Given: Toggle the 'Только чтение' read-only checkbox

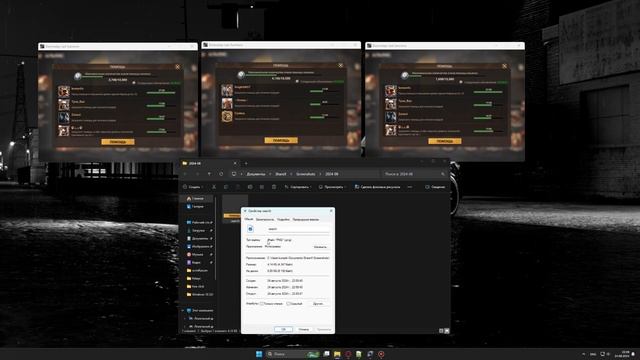Looking at the screenshot, I should [x=262, y=304].
